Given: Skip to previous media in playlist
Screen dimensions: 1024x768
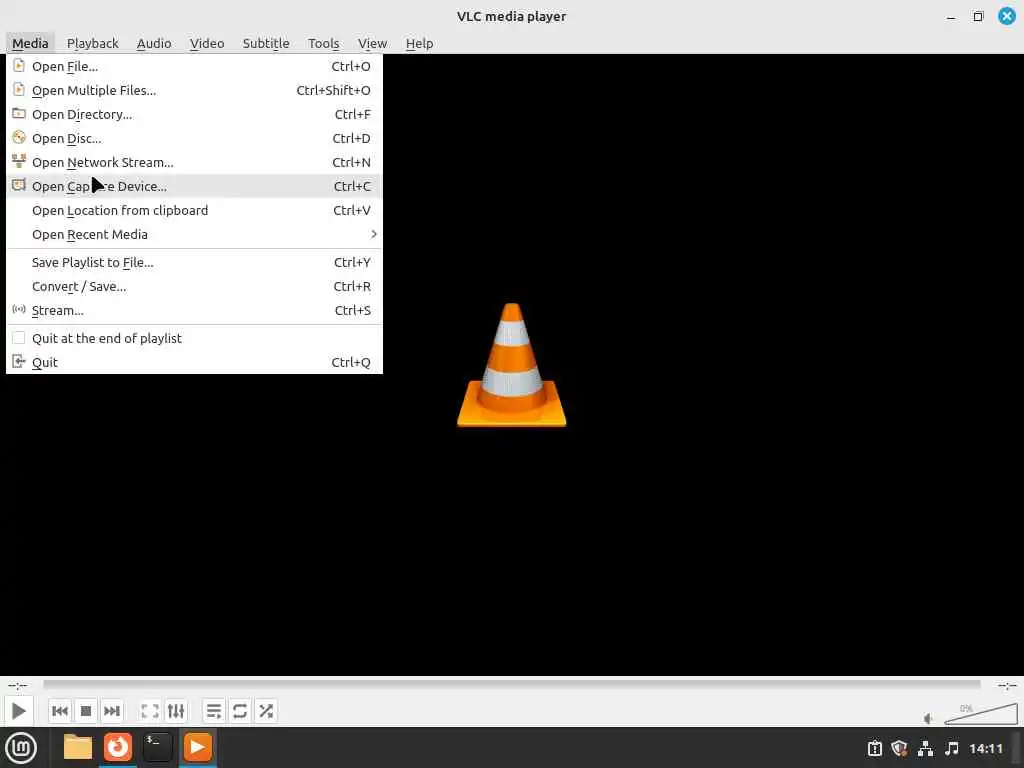Looking at the screenshot, I should point(60,711).
